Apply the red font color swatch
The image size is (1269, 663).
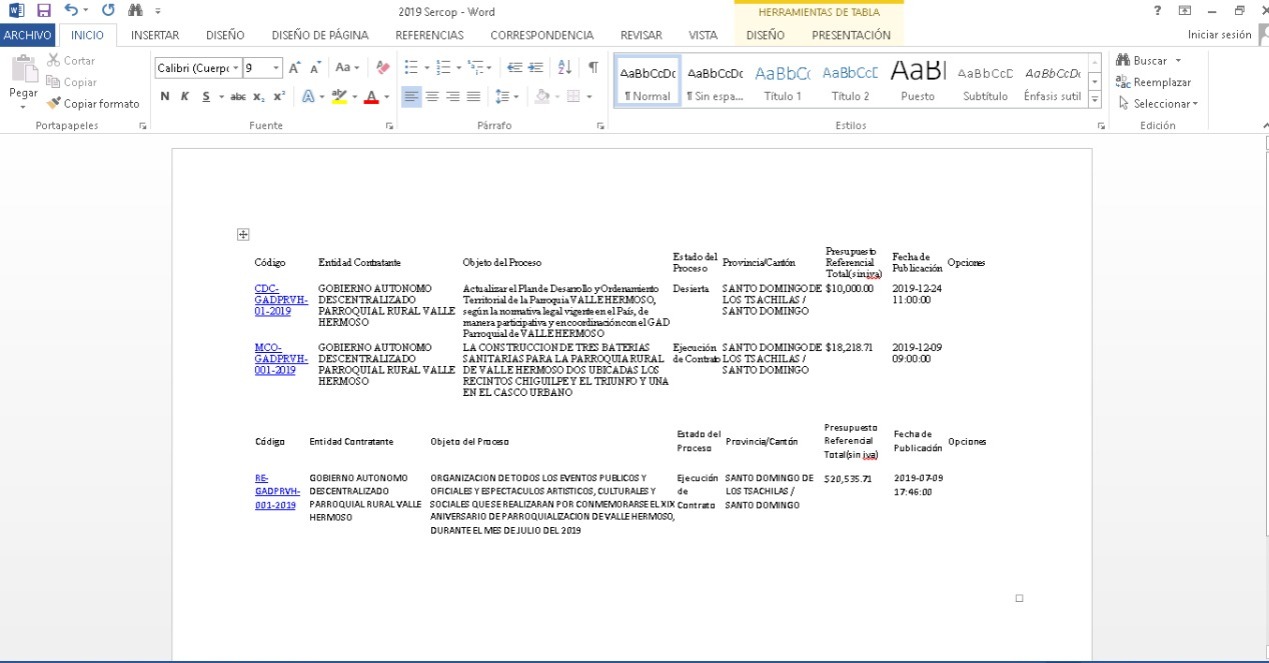pos(371,97)
